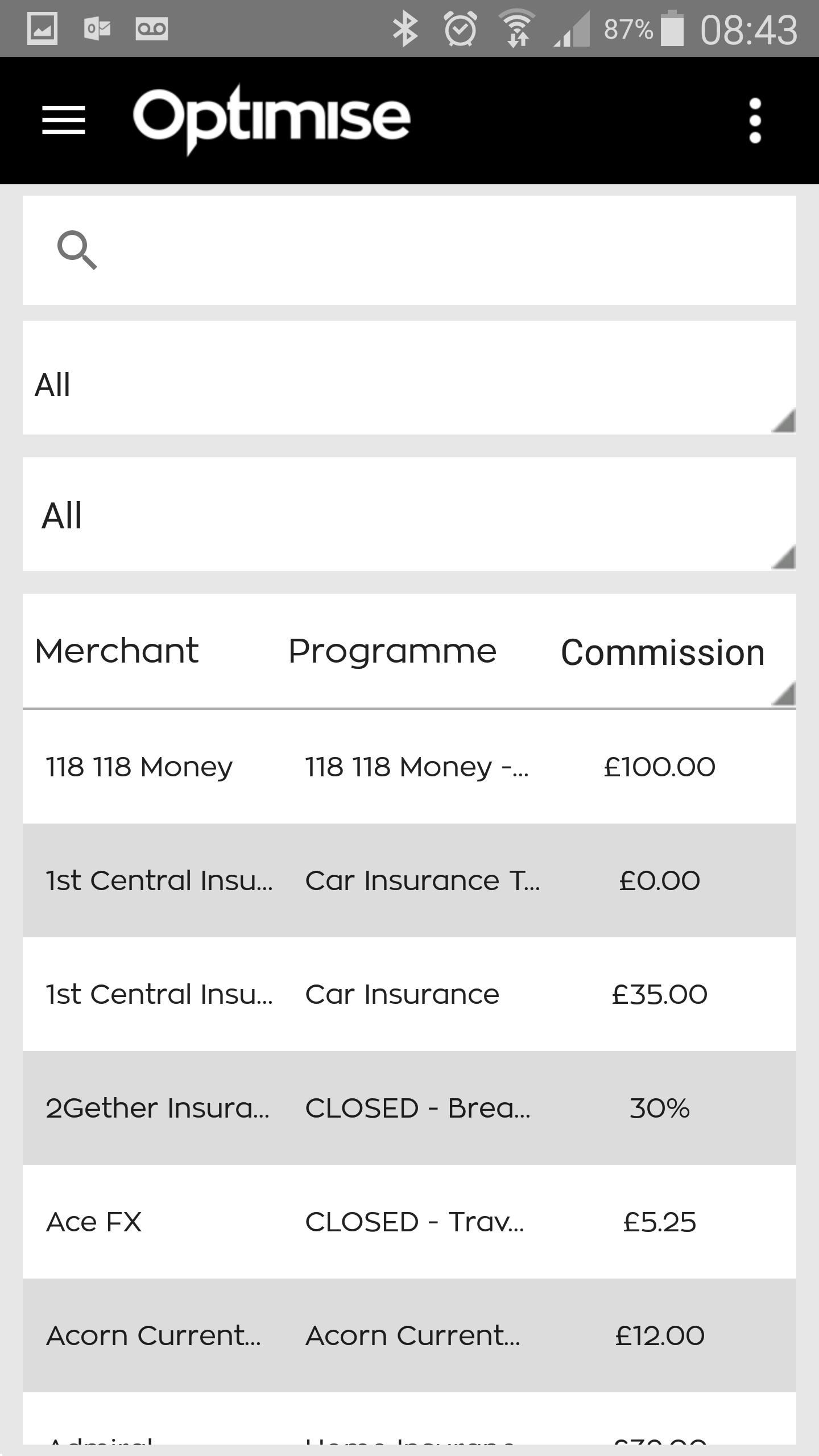Open the Commission column dropdown
Image resolution: width=819 pixels, height=1456 pixels.
click(663, 652)
